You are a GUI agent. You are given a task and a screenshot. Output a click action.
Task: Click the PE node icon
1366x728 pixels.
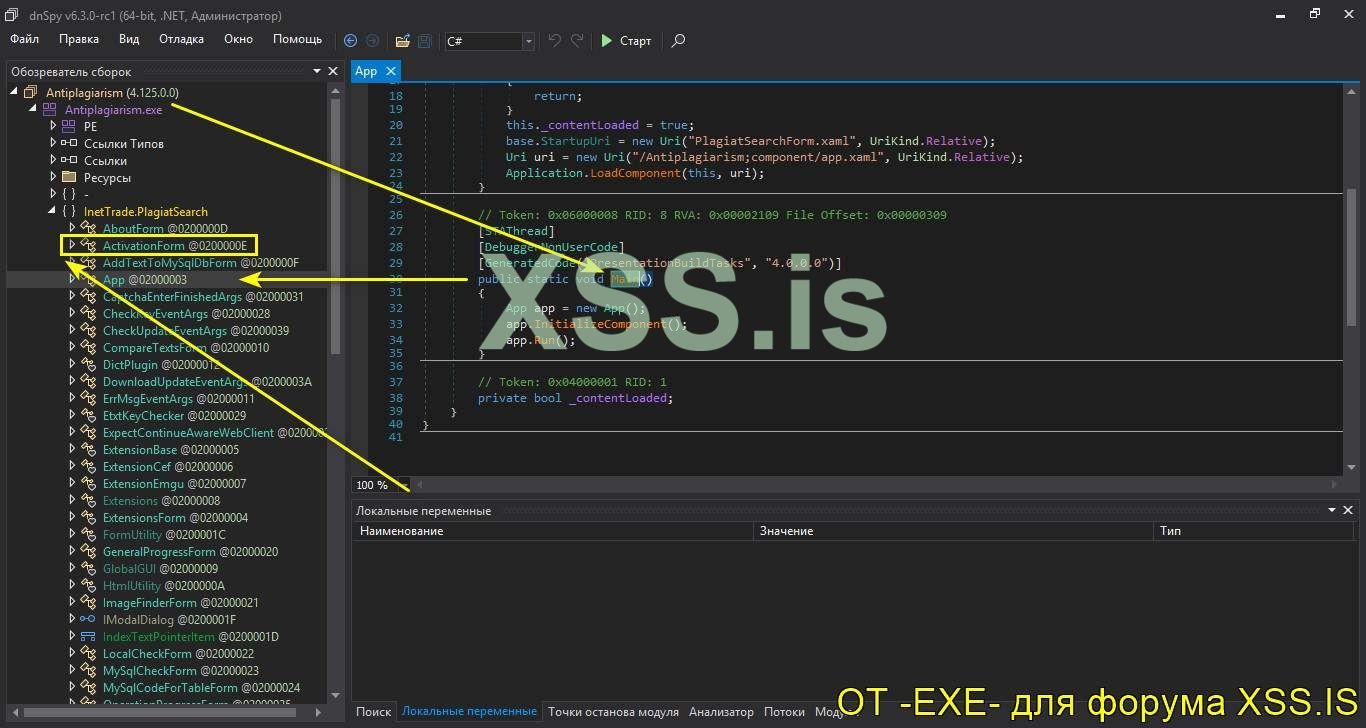(x=69, y=127)
